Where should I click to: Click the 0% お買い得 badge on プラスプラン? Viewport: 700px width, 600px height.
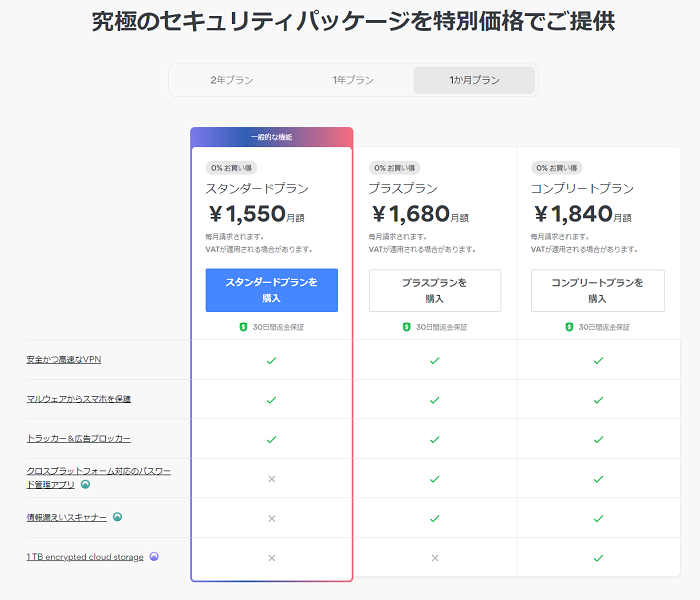pyautogui.click(x=395, y=168)
